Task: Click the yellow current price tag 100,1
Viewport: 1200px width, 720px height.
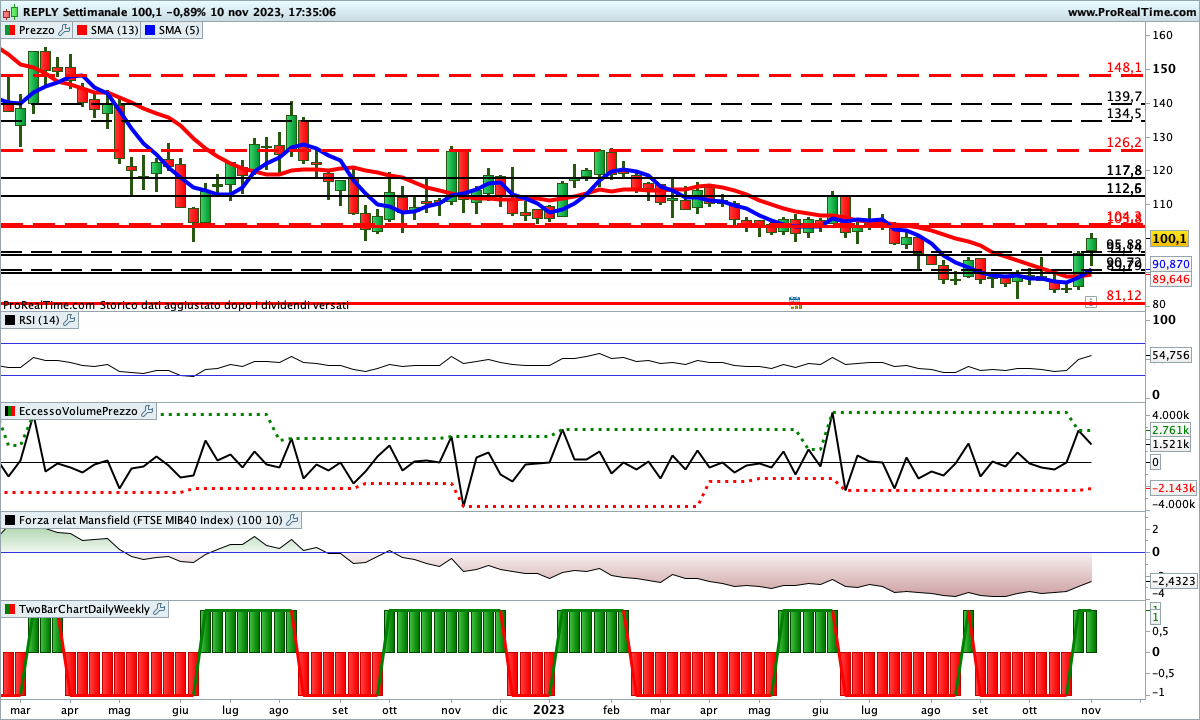Action: tap(1169, 239)
